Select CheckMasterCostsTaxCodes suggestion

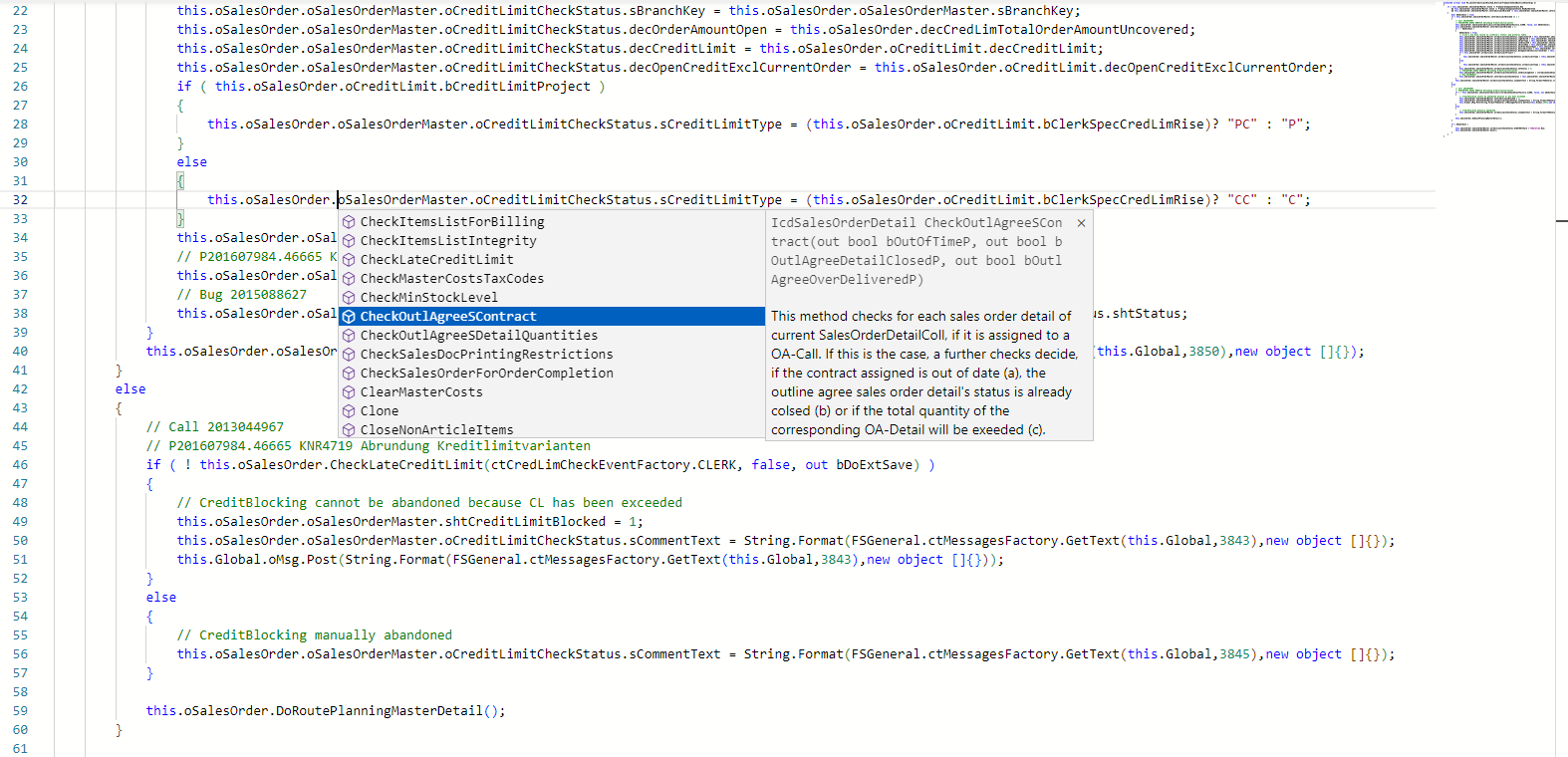pyautogui.click(x=551, y=279)
